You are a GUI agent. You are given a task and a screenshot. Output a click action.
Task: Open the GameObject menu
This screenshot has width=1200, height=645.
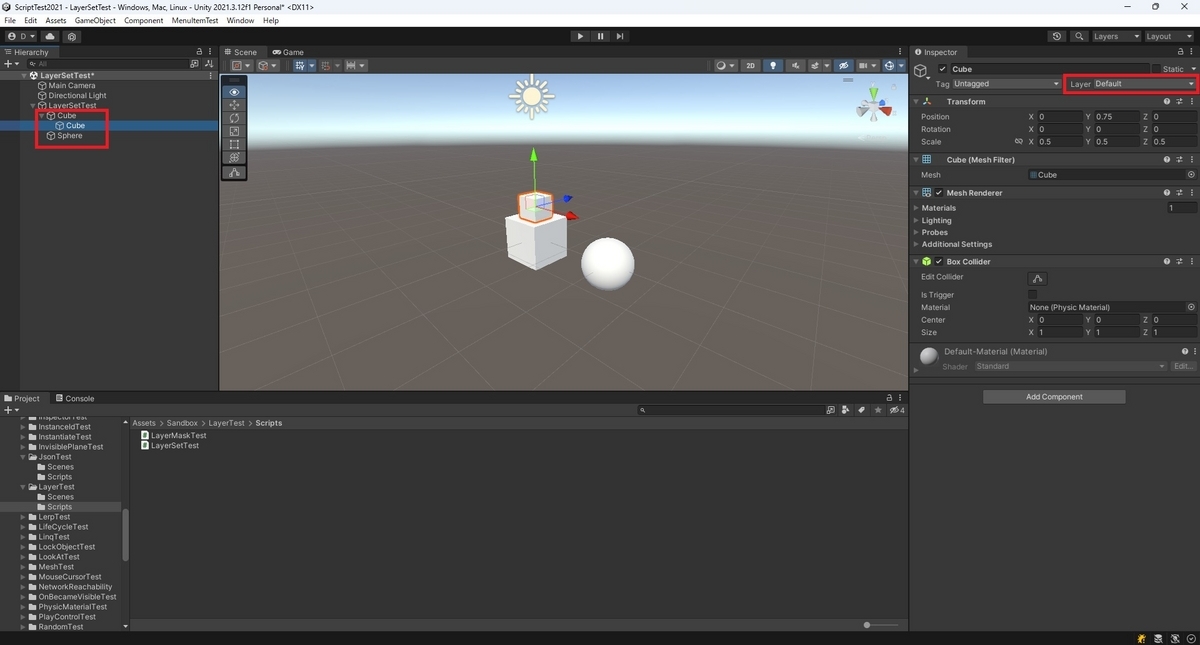[95, 19]
